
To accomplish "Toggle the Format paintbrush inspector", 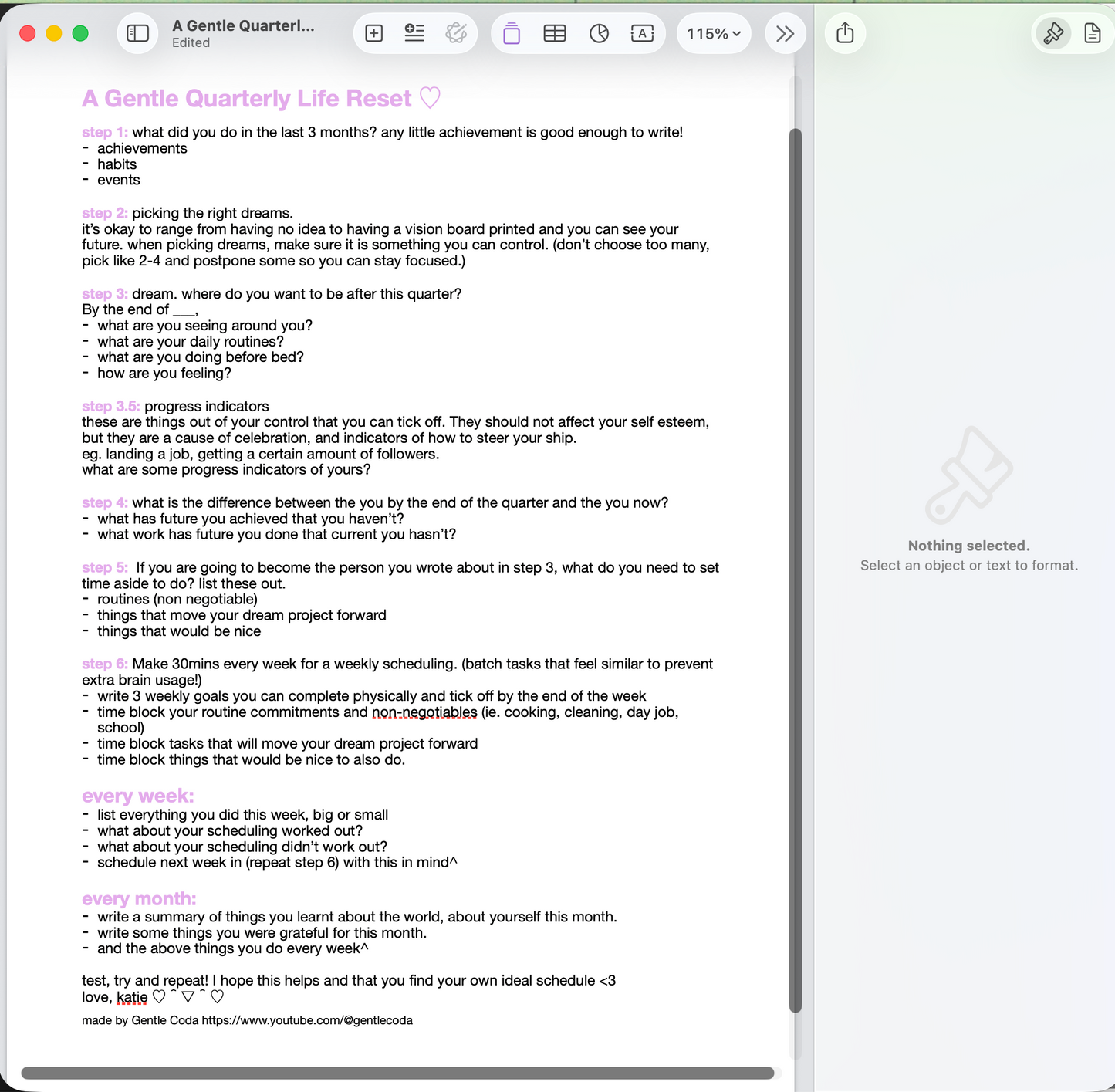I will pyautogui.click(x=1053, y=33).
